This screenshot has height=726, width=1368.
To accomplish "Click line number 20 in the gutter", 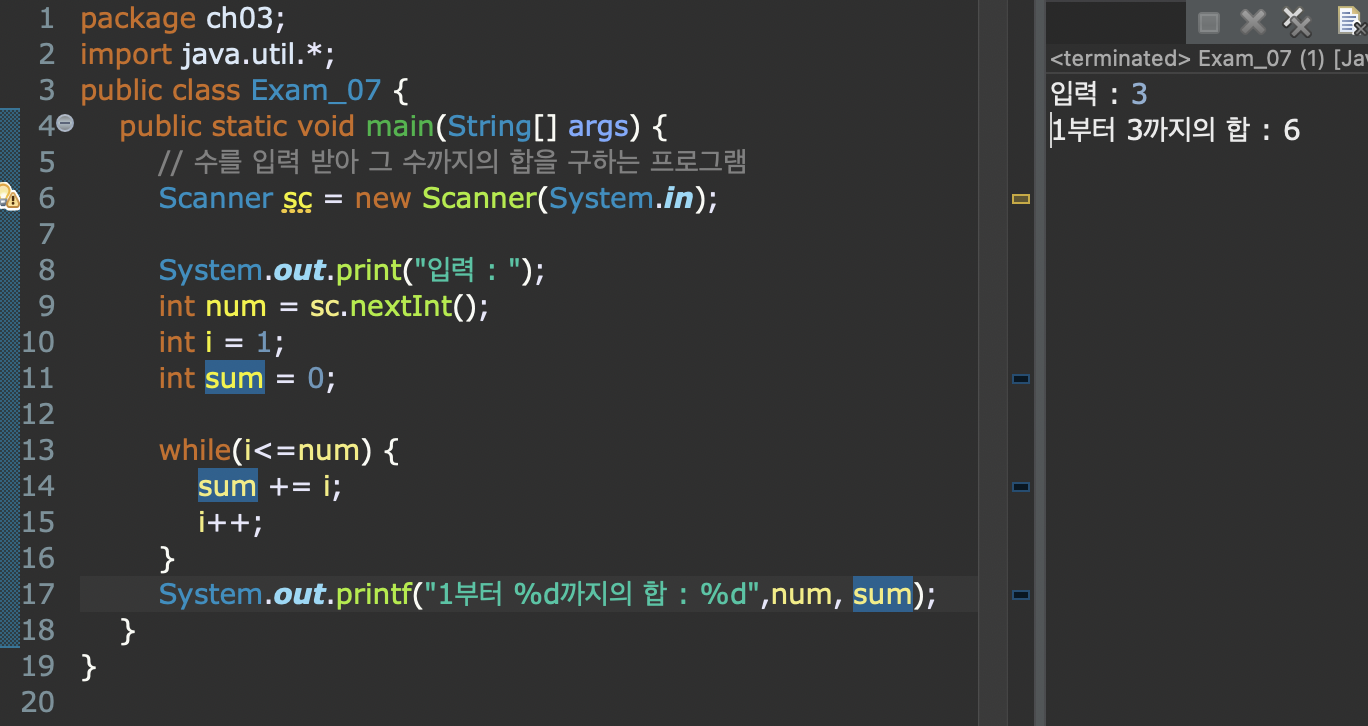I will point(38,702).
